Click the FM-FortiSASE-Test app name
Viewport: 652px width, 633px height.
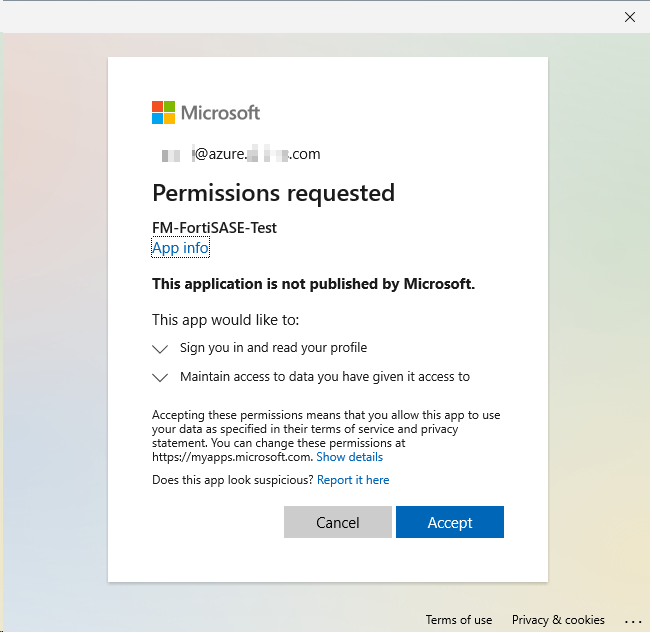point(214,228)
